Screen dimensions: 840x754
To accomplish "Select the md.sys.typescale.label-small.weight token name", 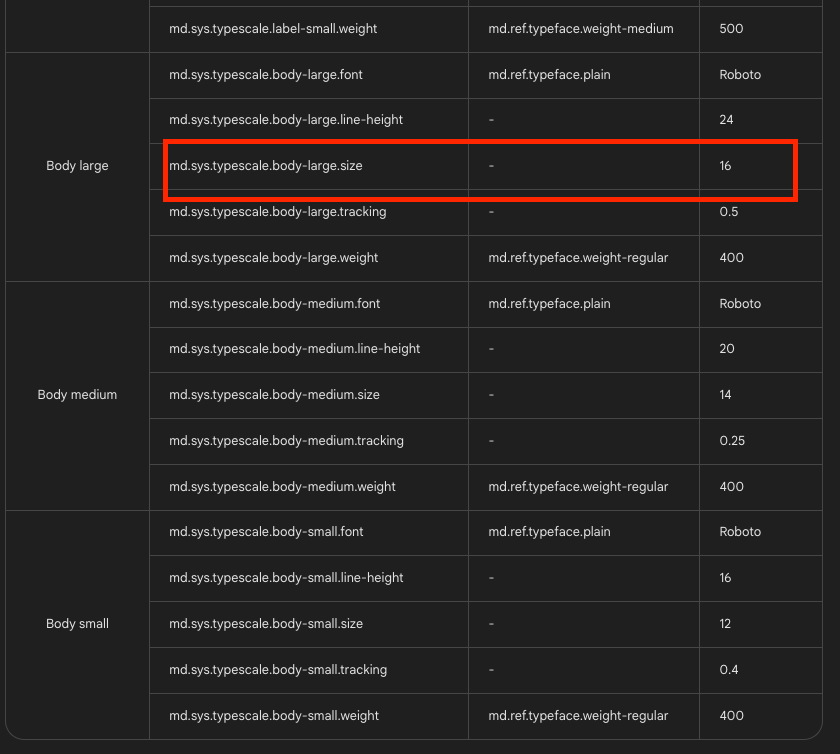I will [x=271, y=29].
